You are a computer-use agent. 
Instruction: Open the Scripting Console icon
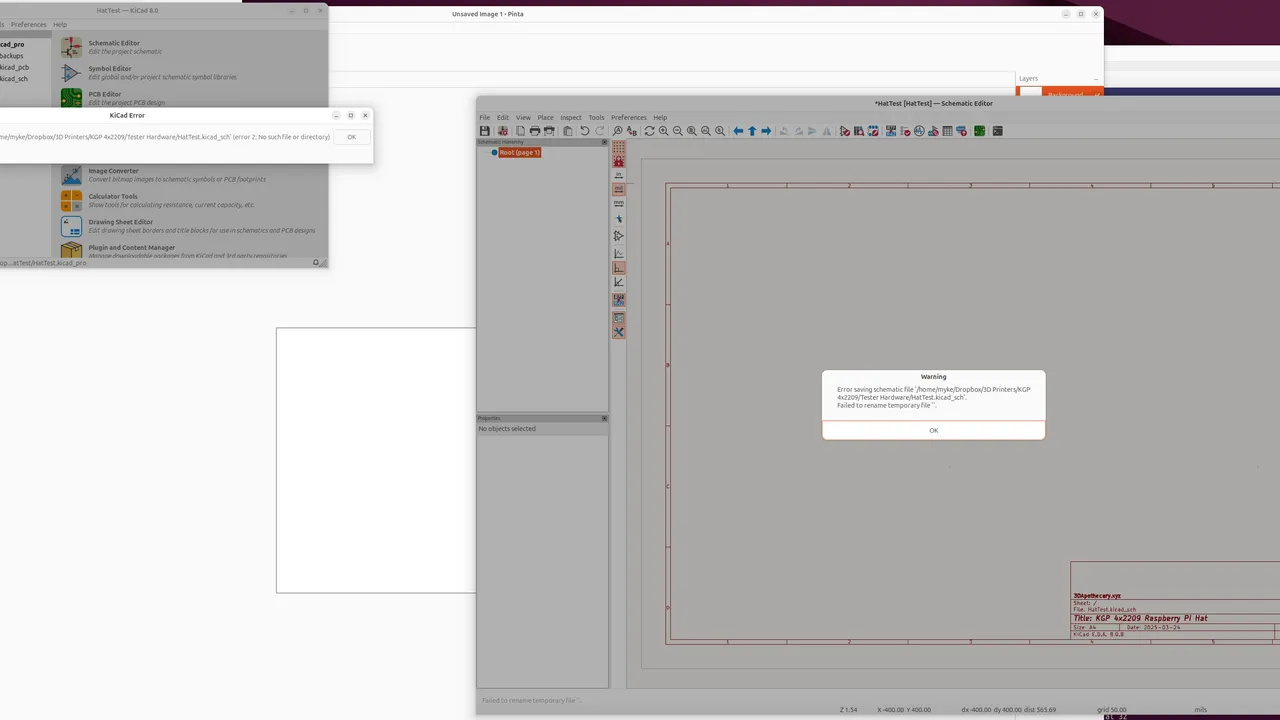coord(997,131)
